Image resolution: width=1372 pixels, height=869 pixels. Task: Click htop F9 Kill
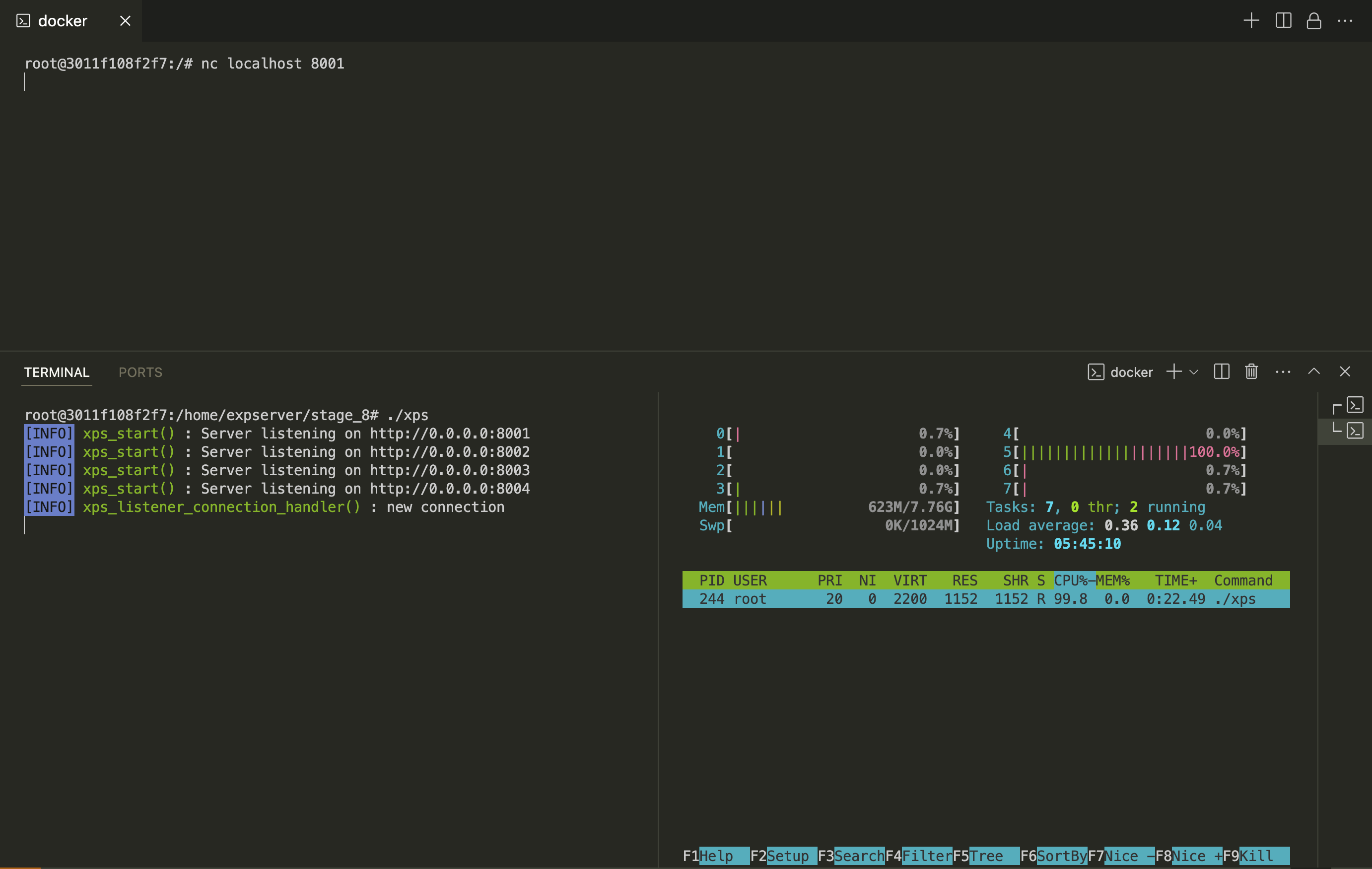click(1256, 856)
